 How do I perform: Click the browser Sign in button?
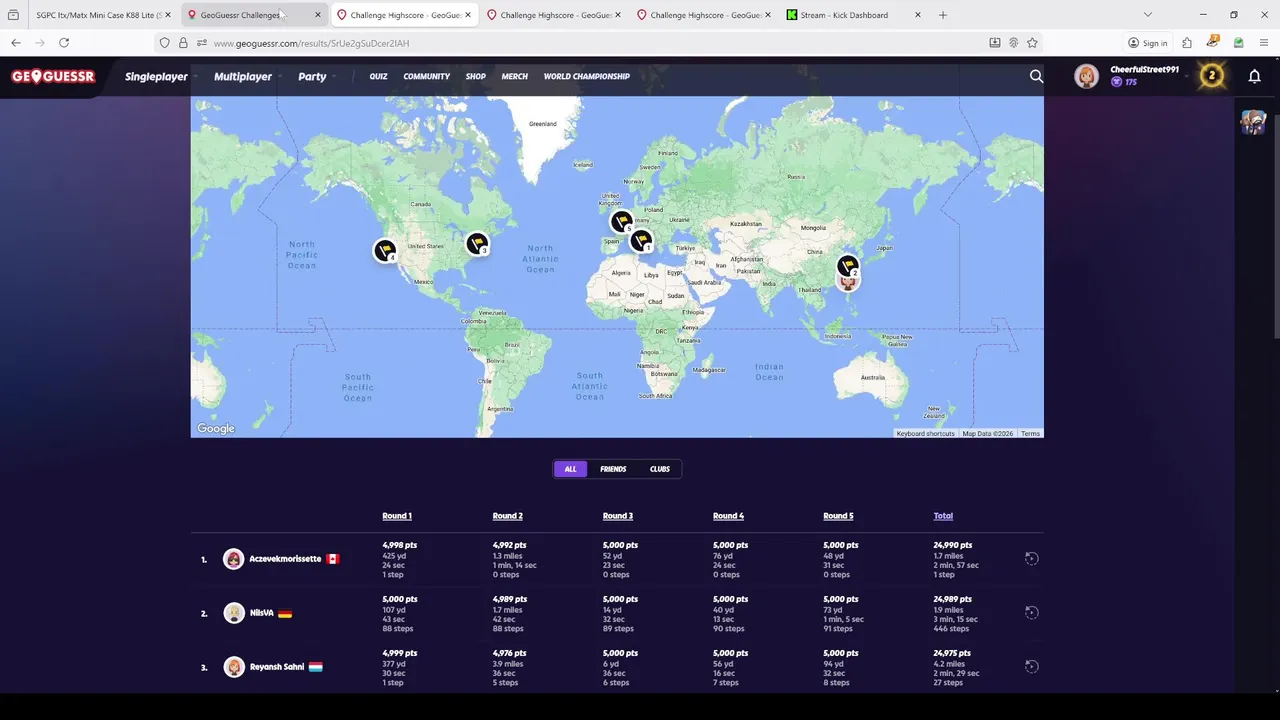1148,43
